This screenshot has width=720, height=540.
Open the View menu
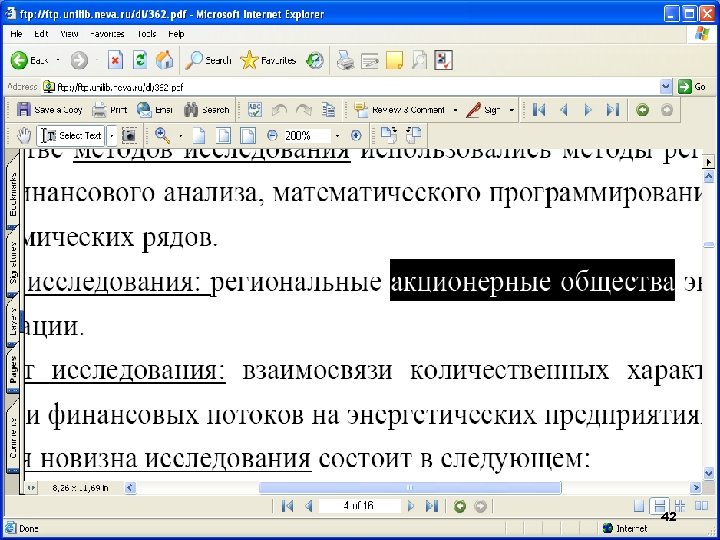point(69,34)
